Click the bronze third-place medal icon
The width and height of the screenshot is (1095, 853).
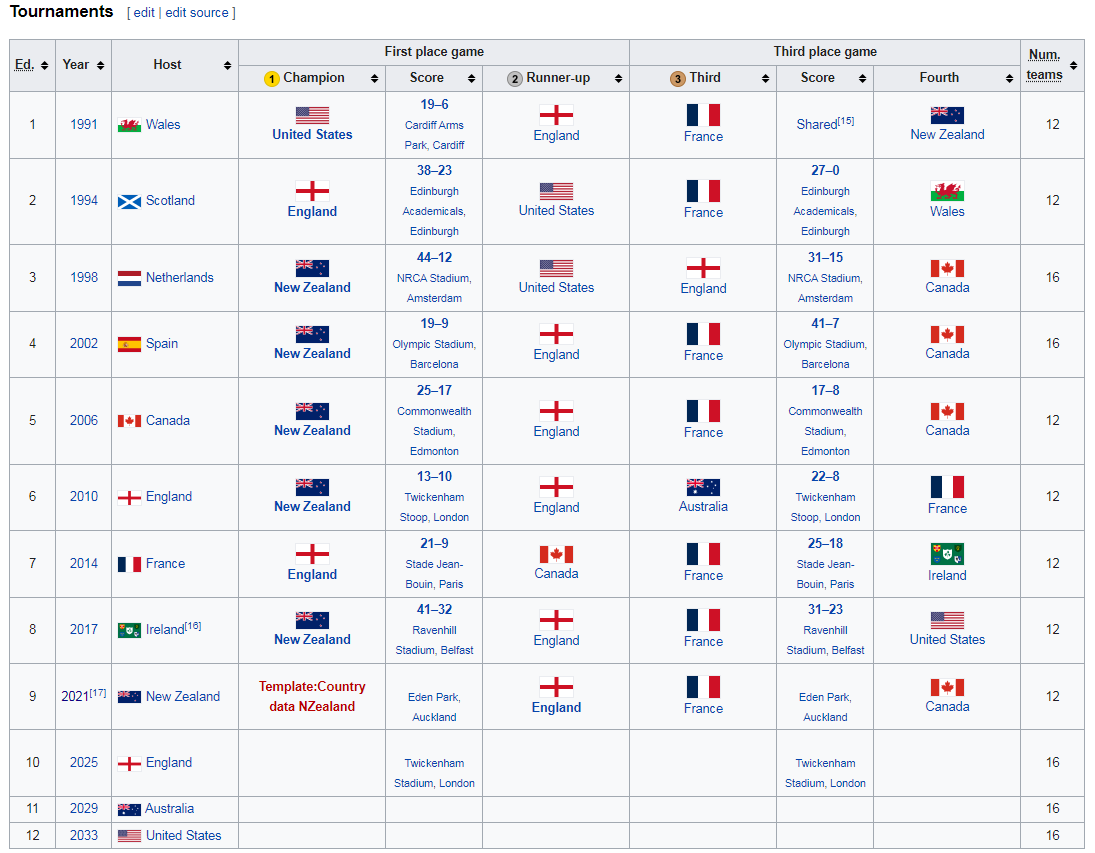coord(678,79)
